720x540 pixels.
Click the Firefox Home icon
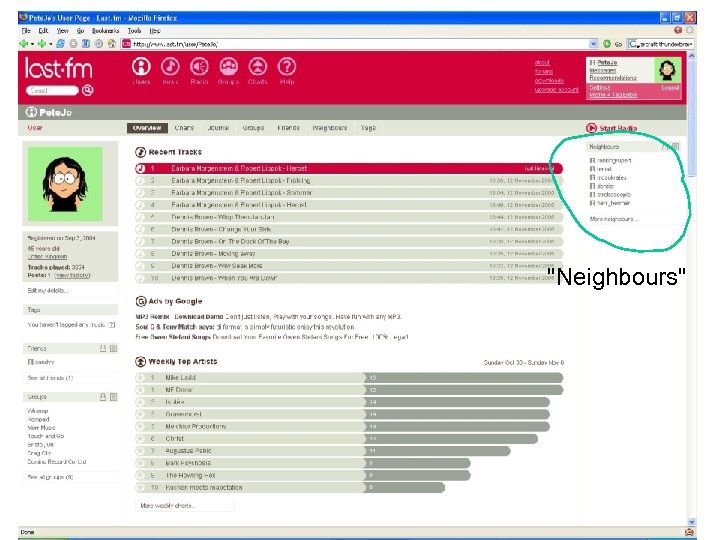click(x=111, y=44)
